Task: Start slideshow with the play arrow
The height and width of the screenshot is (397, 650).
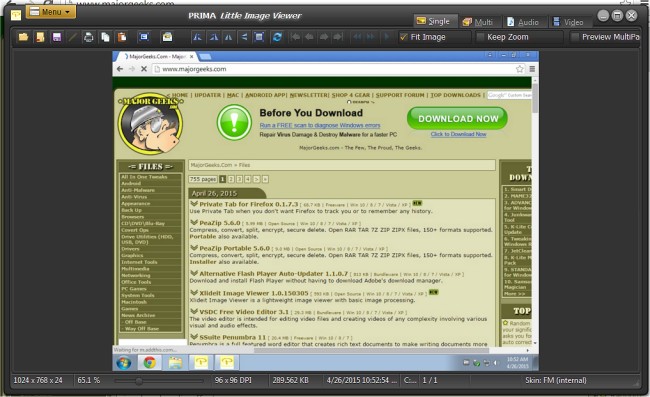Action: [x=386, y=37]
